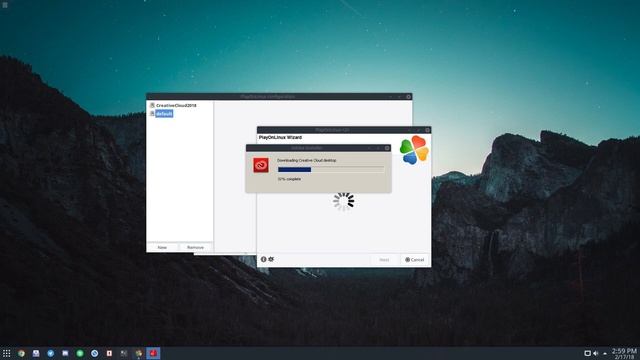640x360 pixels.
Task: Click the greyed Next button in the wizard
Action: 384,260
